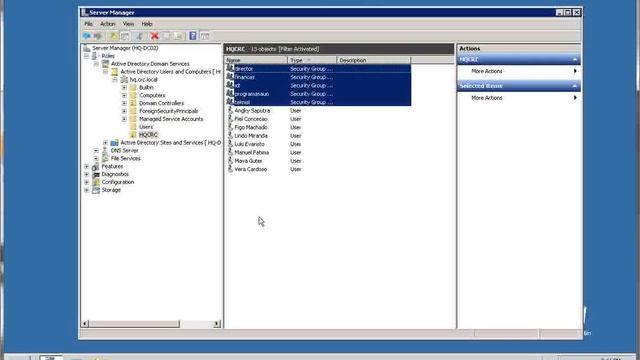The height and width of the screenshot is (360, 640).
Task: Click the hq.crc.local domain icon
Action: pos(124,80)
